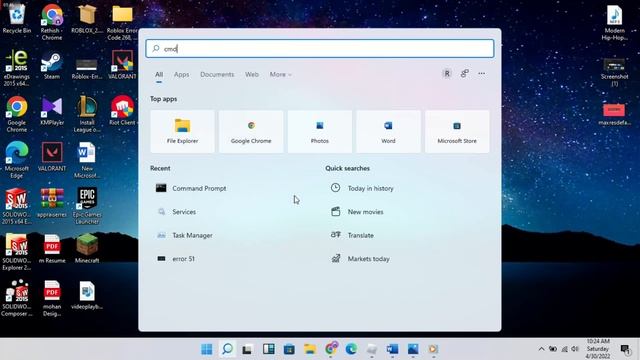640x360 pixels.
Task: Select the maxresdefault image file icon
Action: click(x=614, y=115)
